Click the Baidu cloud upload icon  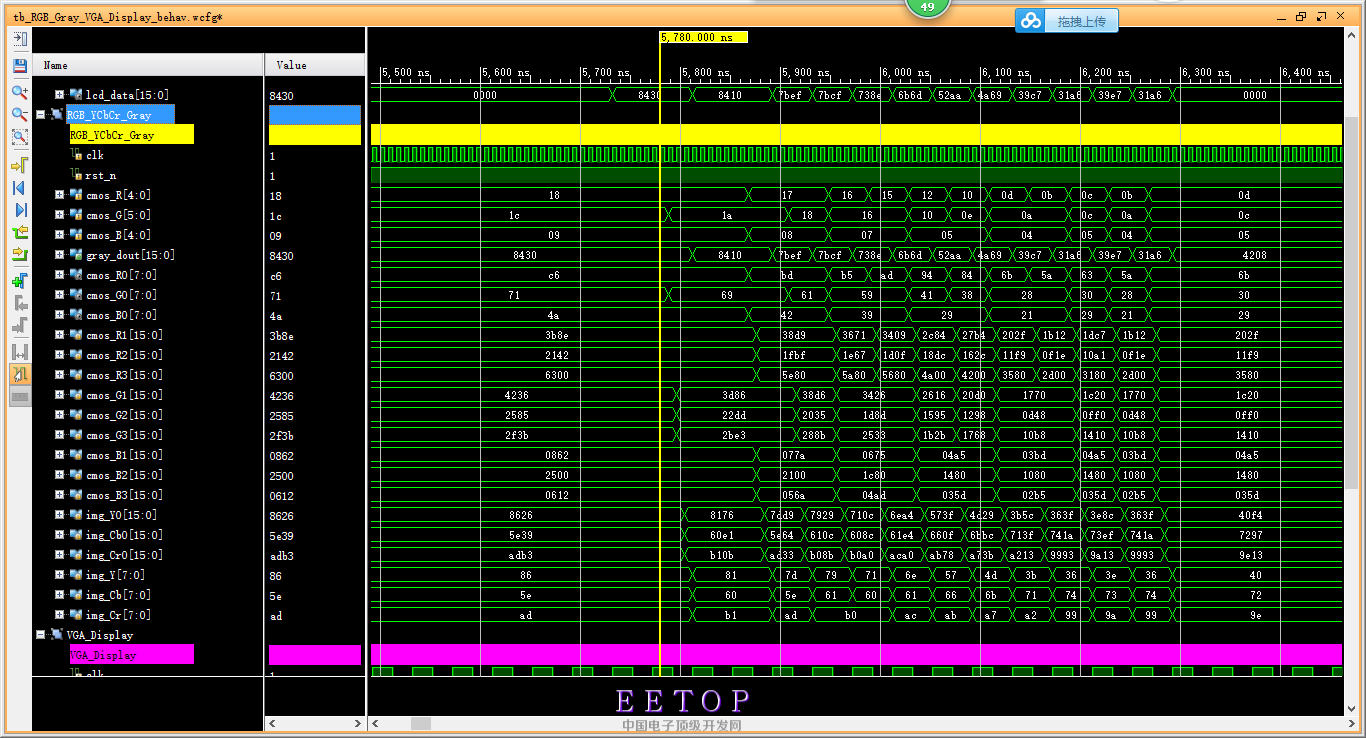(1031, 21)
